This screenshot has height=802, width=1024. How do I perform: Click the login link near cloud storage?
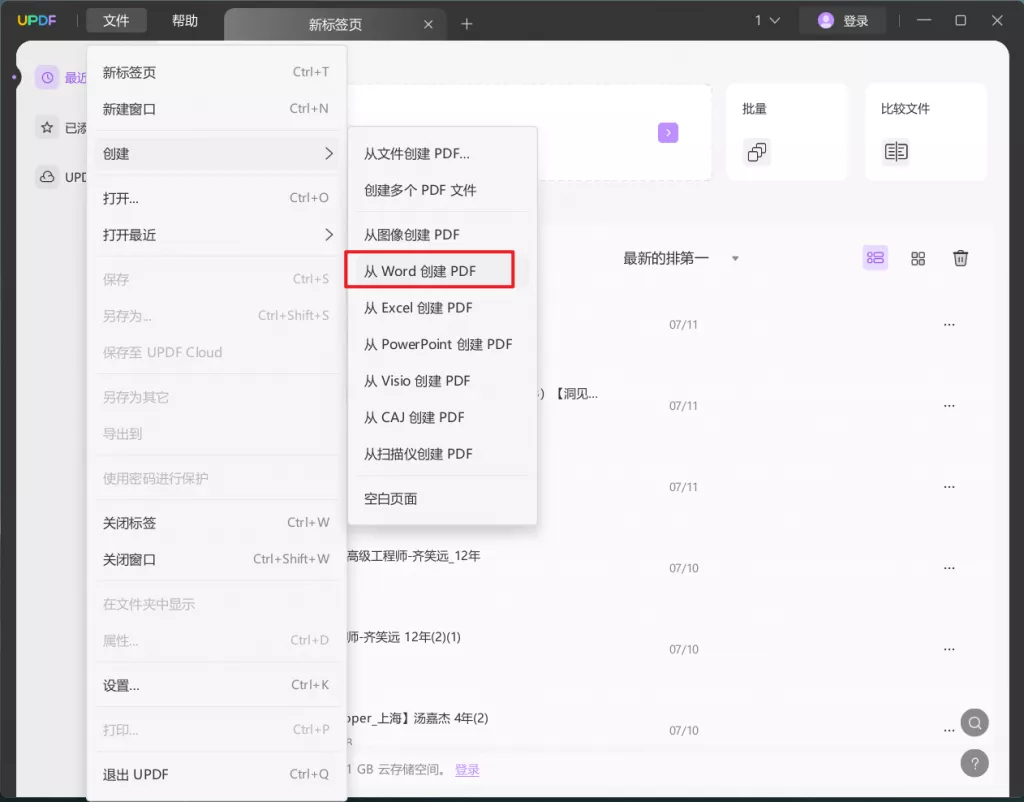(x=467, y=769)
